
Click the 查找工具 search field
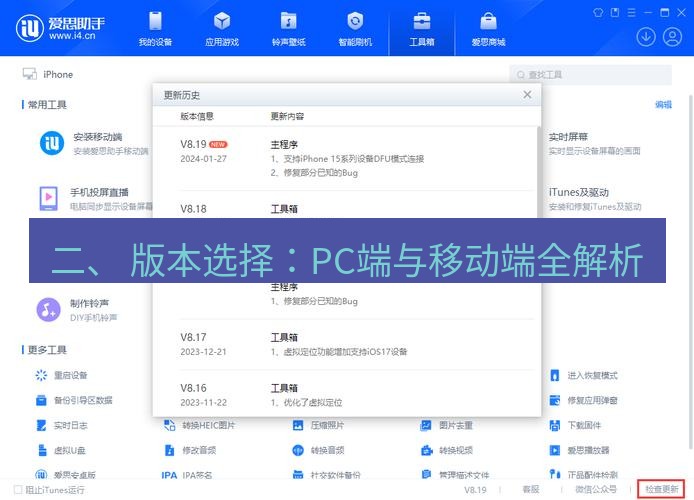point(590,75)
